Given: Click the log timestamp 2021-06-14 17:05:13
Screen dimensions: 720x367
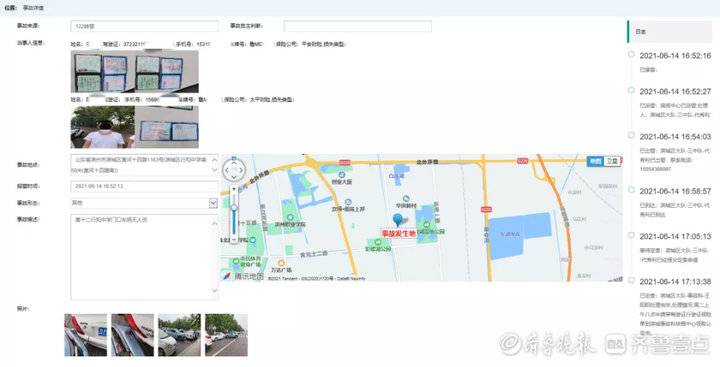Looking at the screenshot, I should [675, 236].
